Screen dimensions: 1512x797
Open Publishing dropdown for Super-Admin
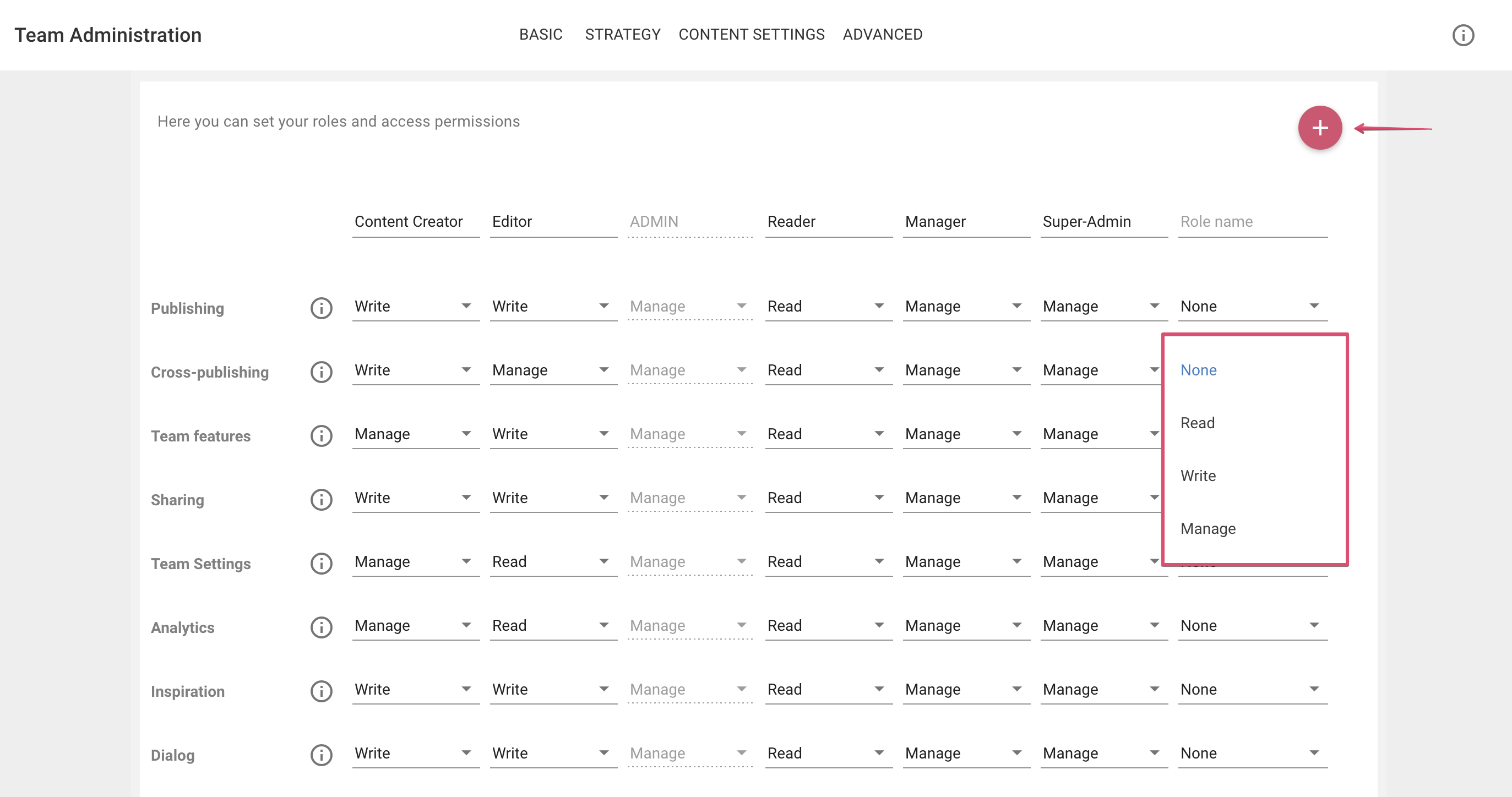coord(1104,307)
